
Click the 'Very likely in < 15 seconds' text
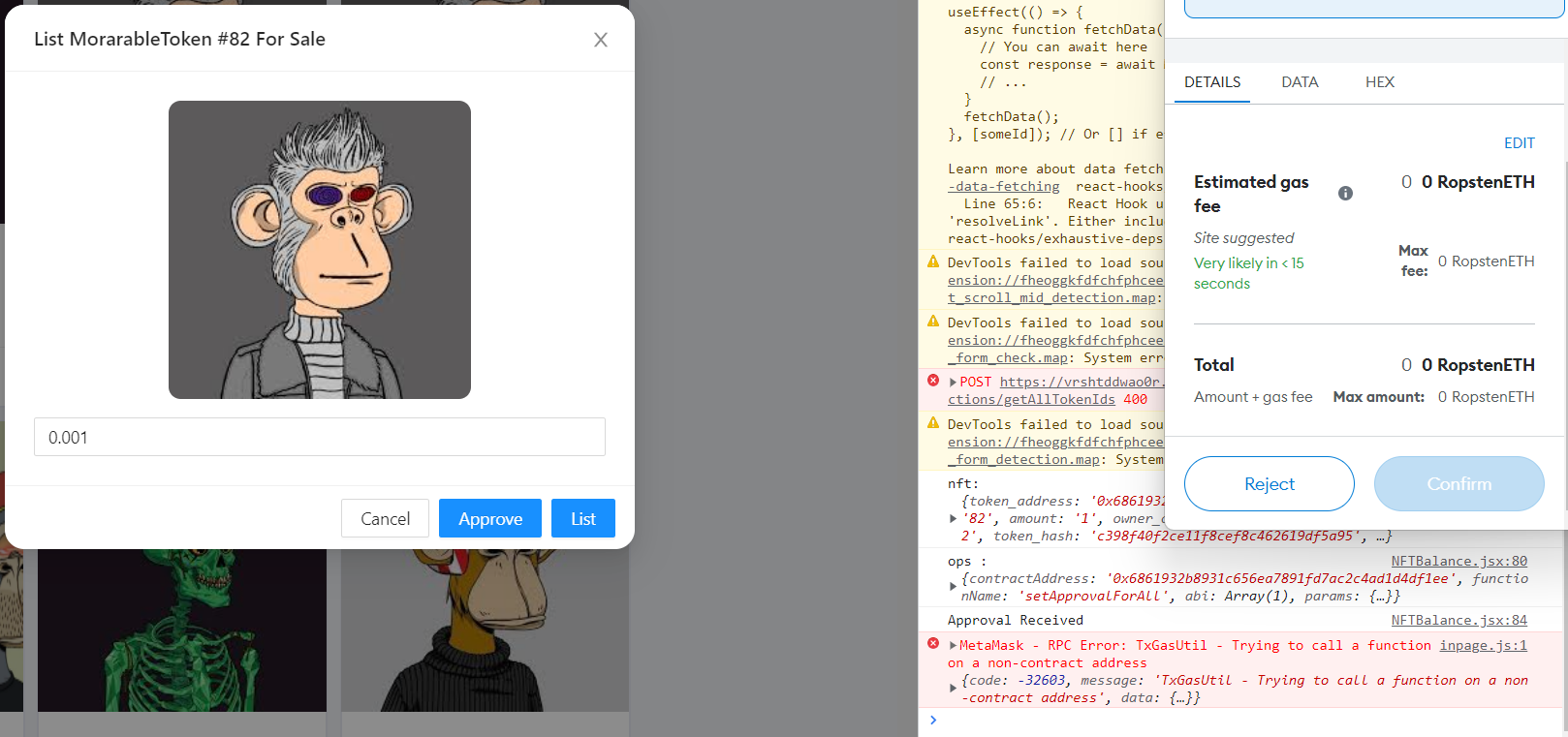pos(1249,273)
